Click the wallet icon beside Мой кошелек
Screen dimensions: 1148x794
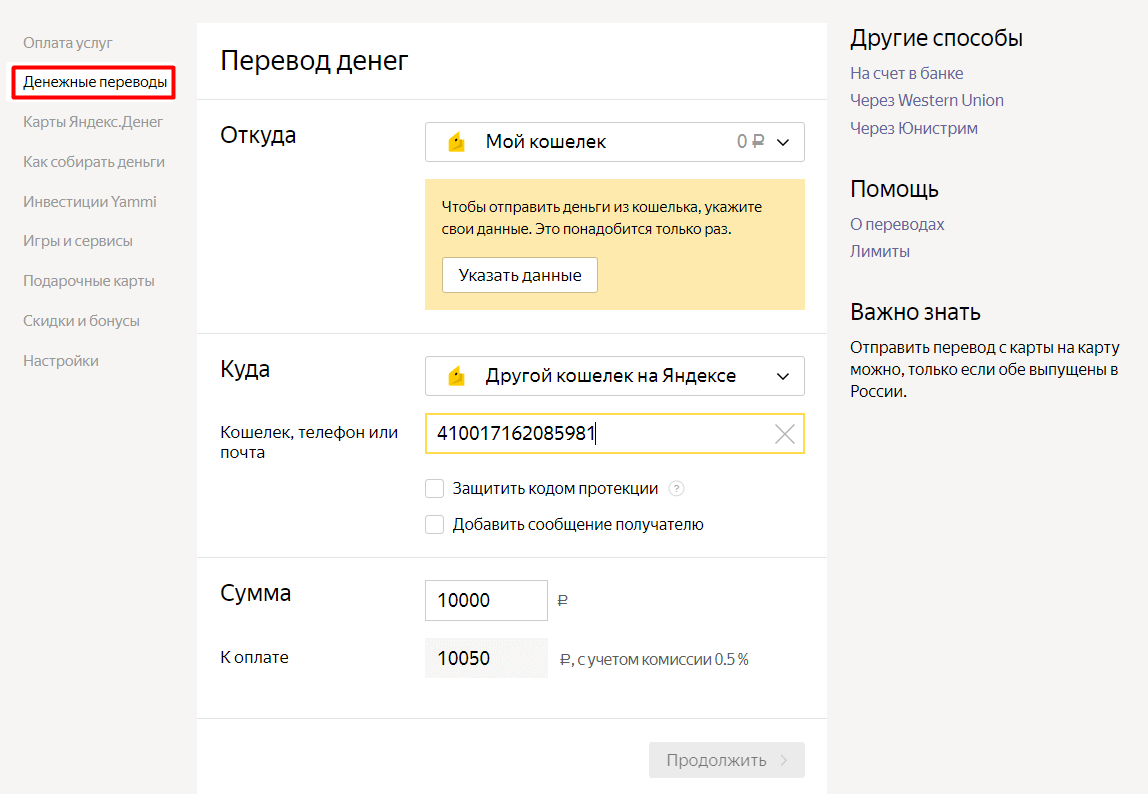[457, 142]
